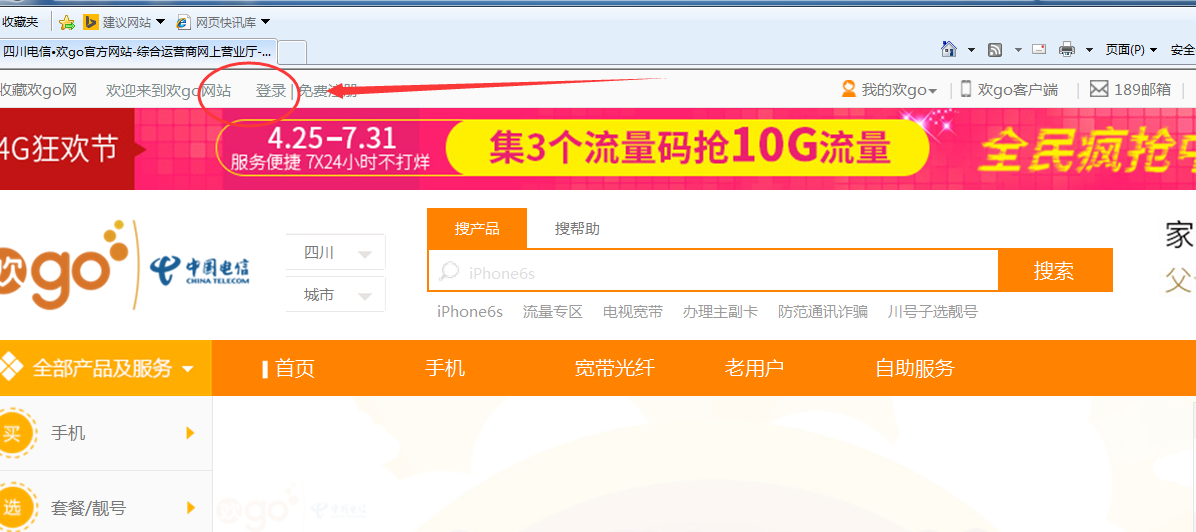Image resolution: width=1196 pixels, height=532 pixels.
Task: Click the iPhone6s hot keyword link
Action: (x=470, y=311)
